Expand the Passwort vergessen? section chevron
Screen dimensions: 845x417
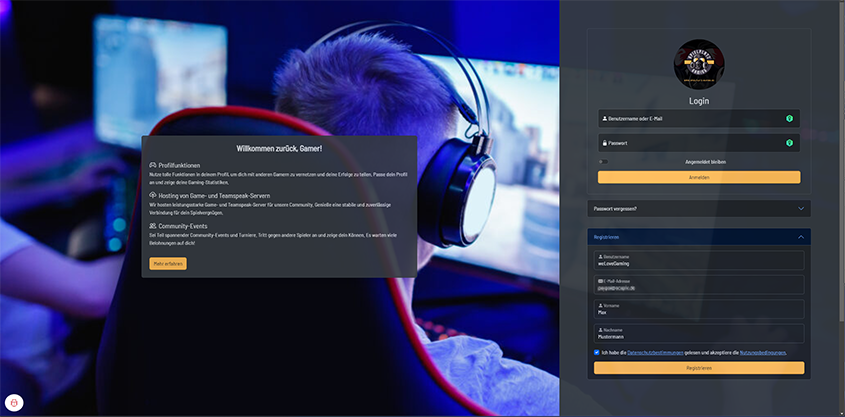coord(801,208)
